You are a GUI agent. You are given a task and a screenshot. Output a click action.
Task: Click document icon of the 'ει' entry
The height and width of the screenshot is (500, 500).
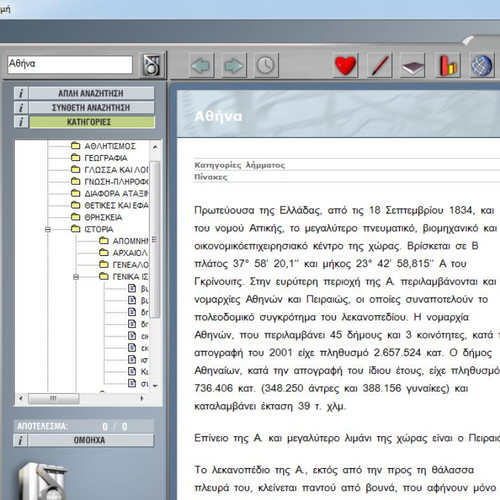point(132,336)
